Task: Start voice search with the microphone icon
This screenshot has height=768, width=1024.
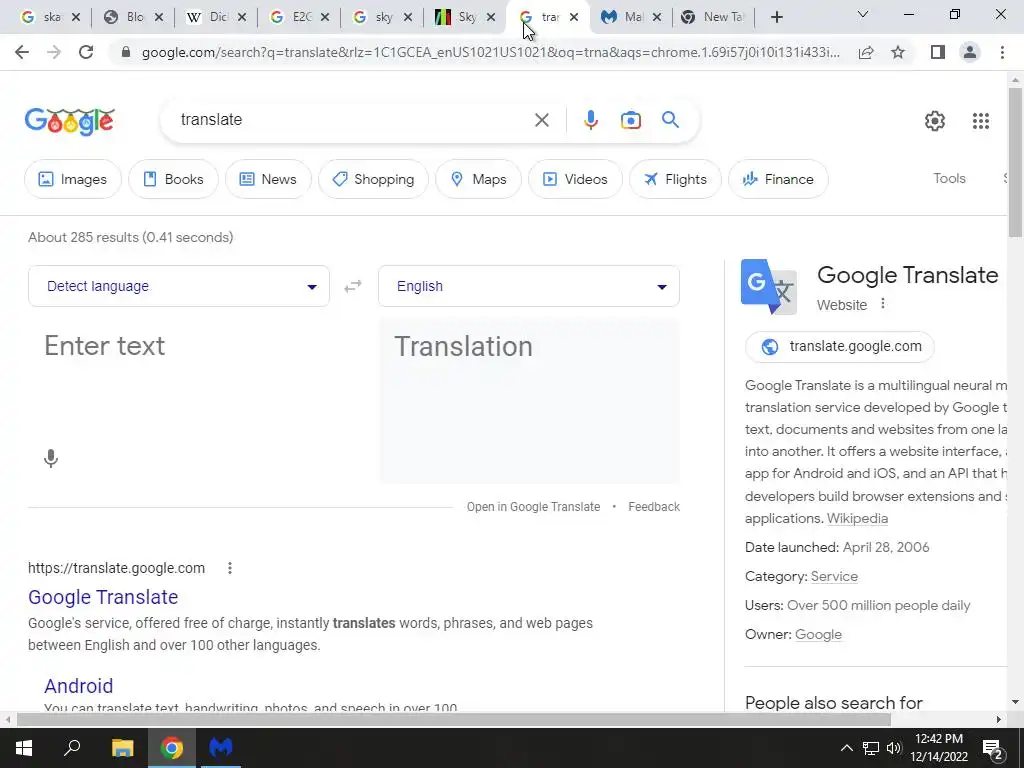Action: (590, 120)
